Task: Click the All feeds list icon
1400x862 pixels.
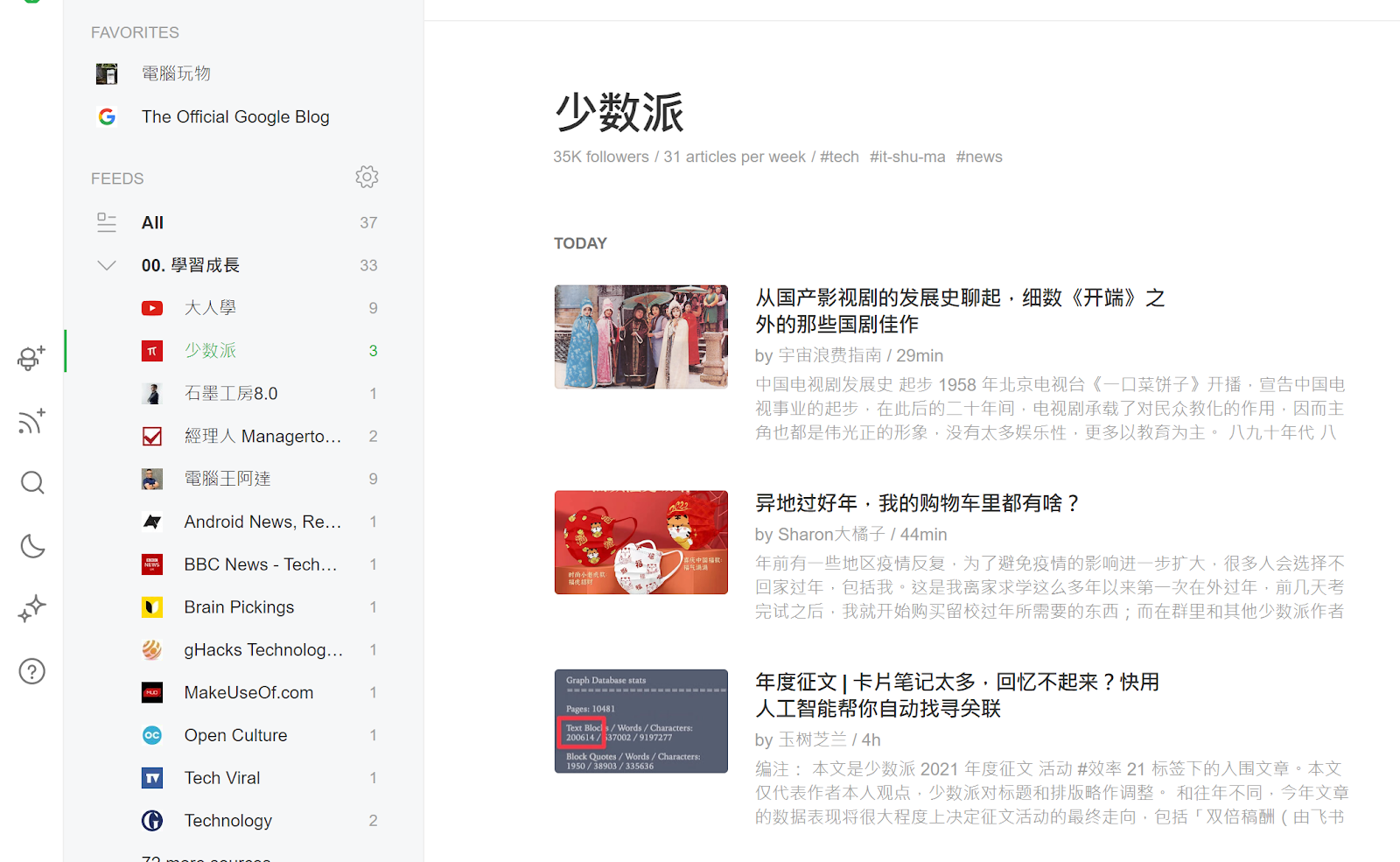Action: [107, 222]
